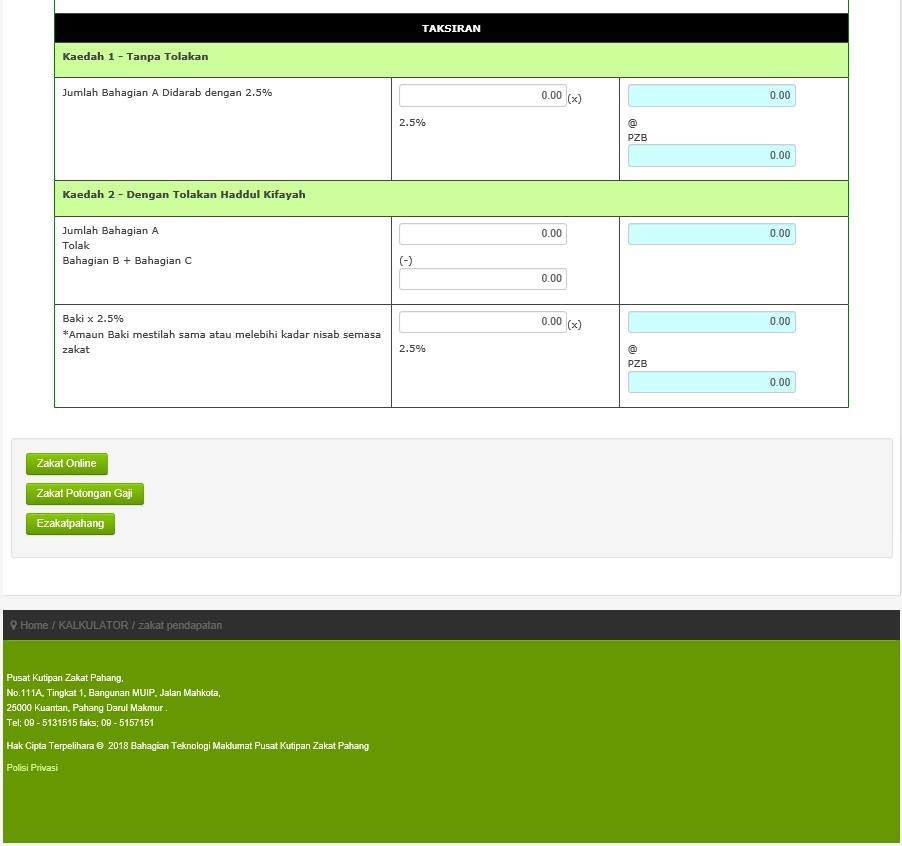Click Kaedah 1 blue result field
Screen dimensions: 902x846
coord(712,95)
